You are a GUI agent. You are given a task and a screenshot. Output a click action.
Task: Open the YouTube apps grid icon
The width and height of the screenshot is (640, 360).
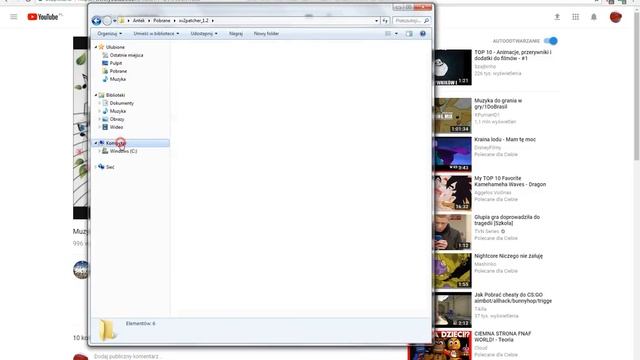576,17
